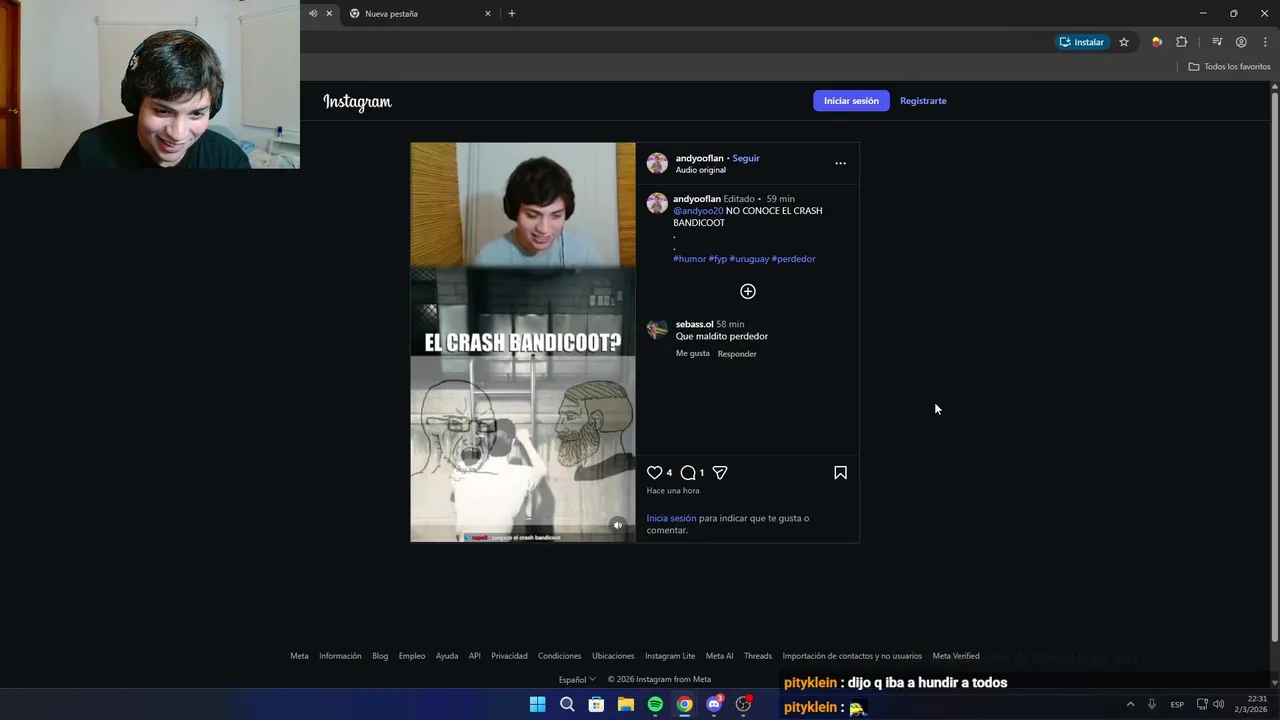Open the API footer link

475,656
